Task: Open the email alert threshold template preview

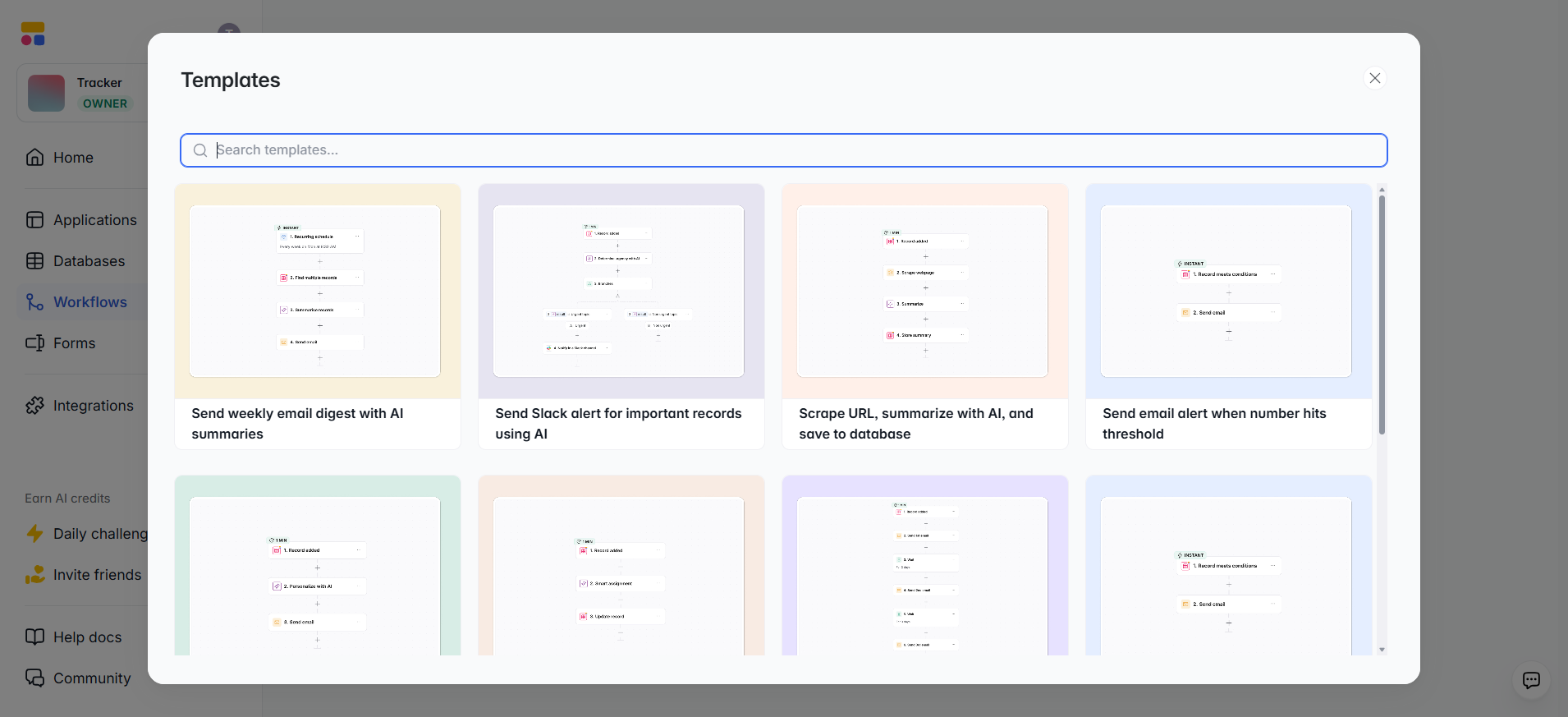Action: coord(1226,292)
